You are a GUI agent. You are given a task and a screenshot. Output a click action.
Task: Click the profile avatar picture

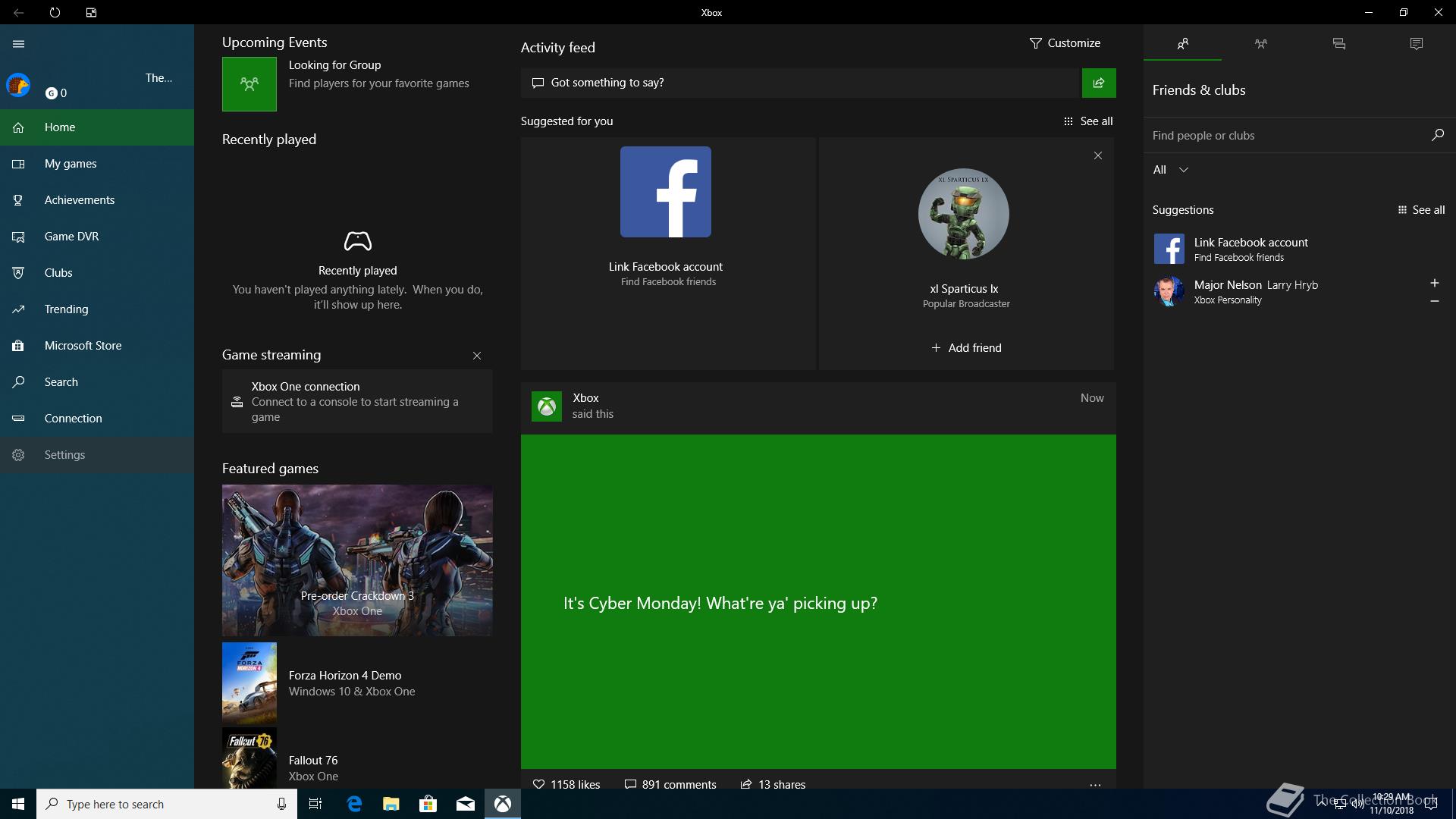coord(18,85)
